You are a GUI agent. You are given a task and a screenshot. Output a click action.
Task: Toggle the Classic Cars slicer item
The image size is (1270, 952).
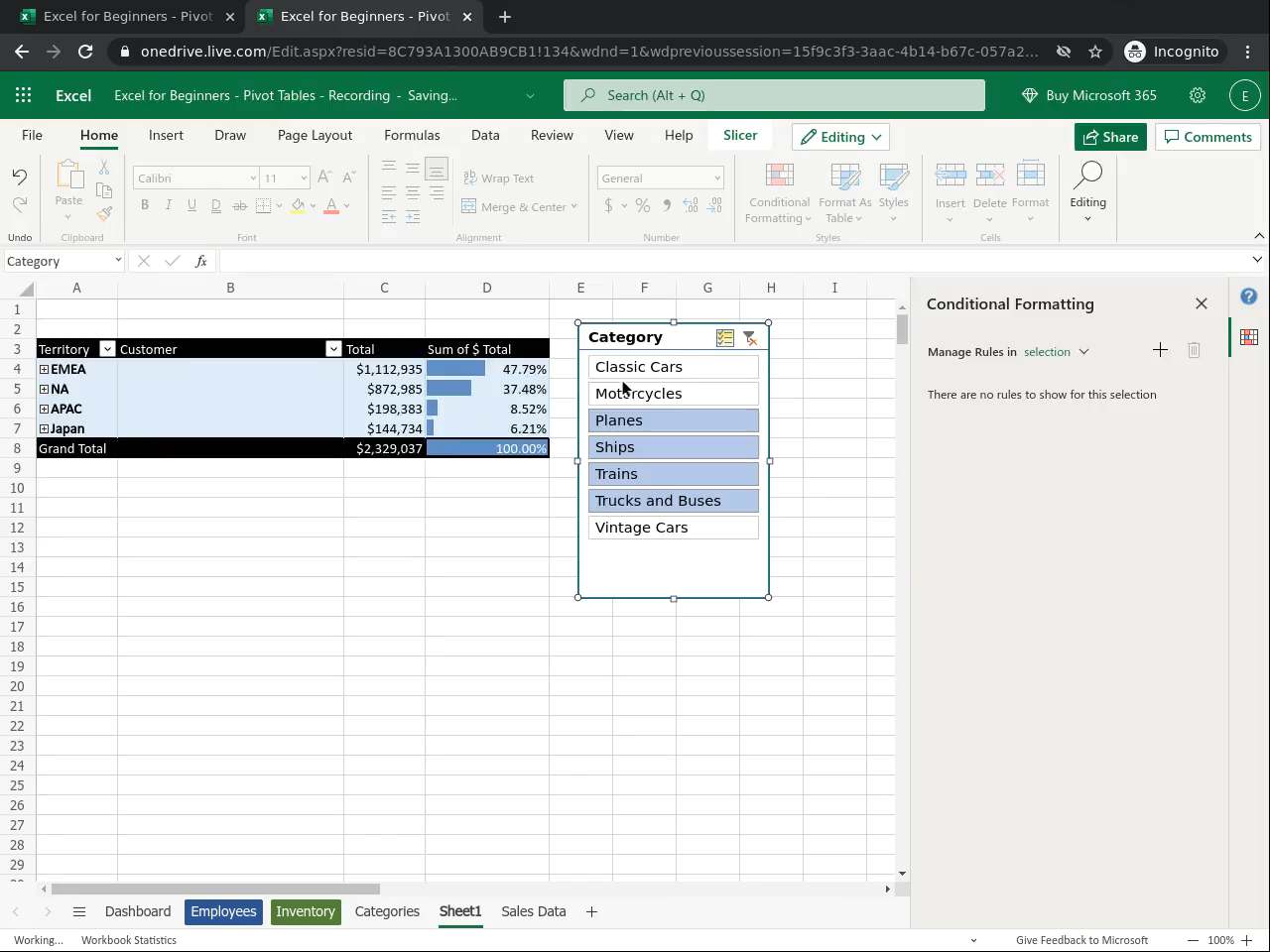(x=673, y=367)
